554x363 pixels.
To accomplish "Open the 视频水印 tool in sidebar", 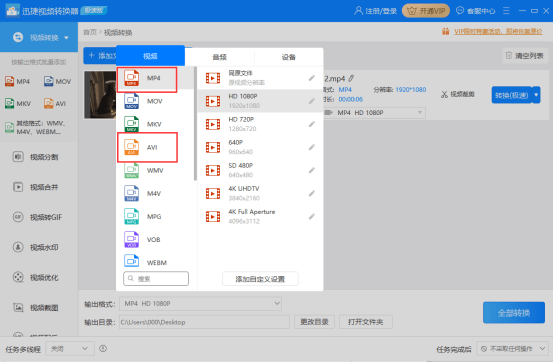I will tap(35, 247).
